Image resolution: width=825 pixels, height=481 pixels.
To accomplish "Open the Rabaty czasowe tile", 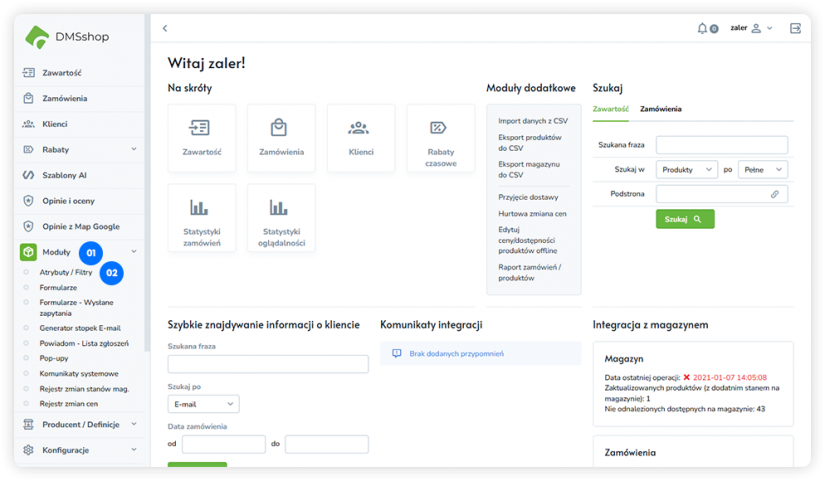I will pyautogui.click(x=440, y=138).
